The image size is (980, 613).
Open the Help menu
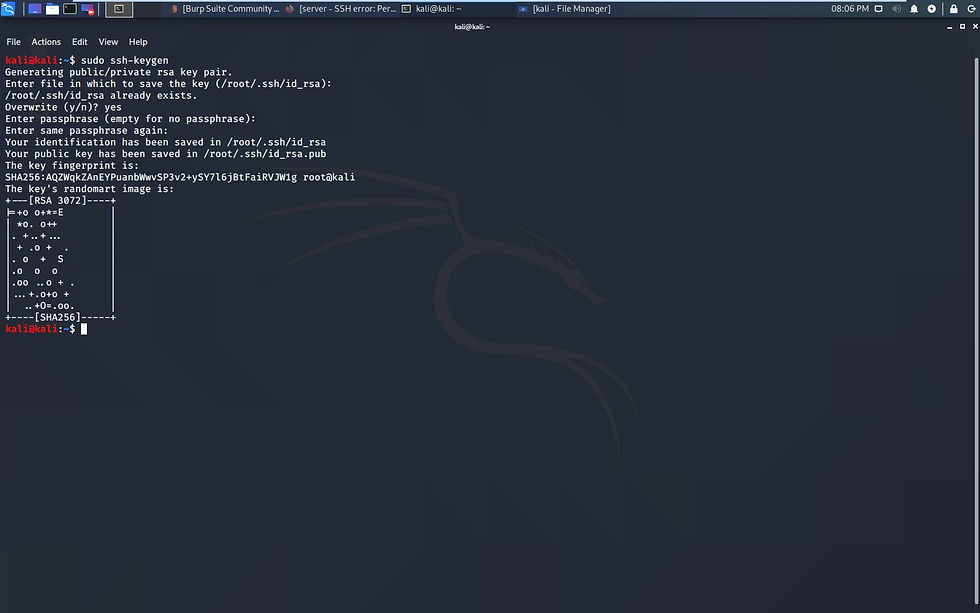coord(138,42)
